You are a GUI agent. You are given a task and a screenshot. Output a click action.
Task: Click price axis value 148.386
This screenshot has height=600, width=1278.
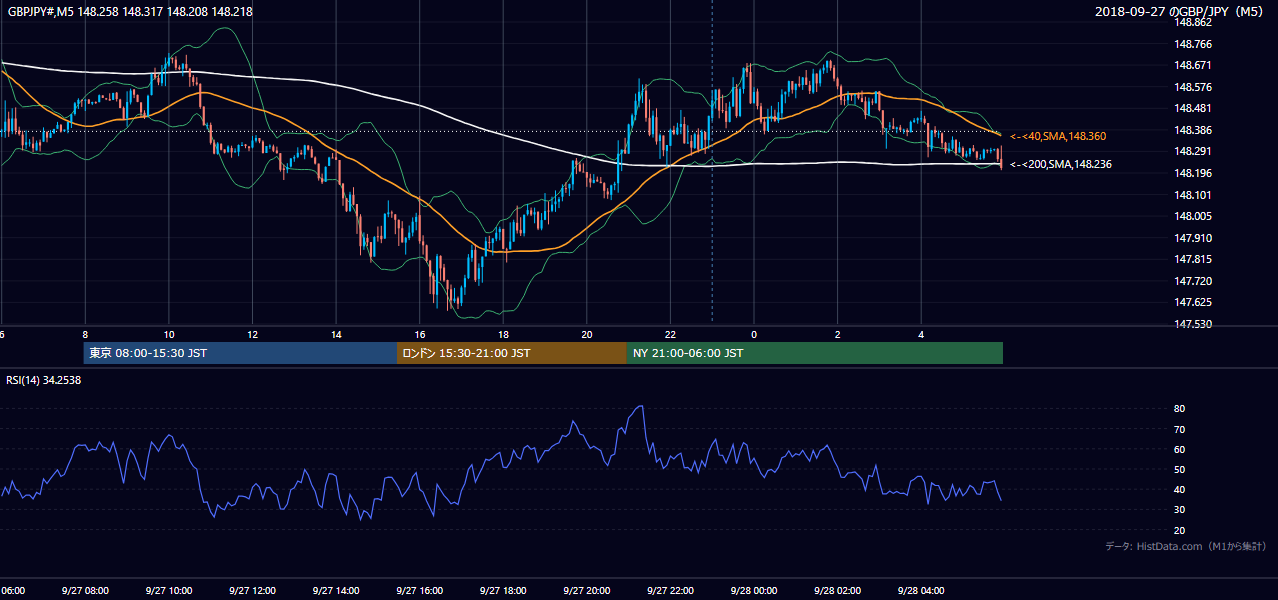click(1192, 130)
